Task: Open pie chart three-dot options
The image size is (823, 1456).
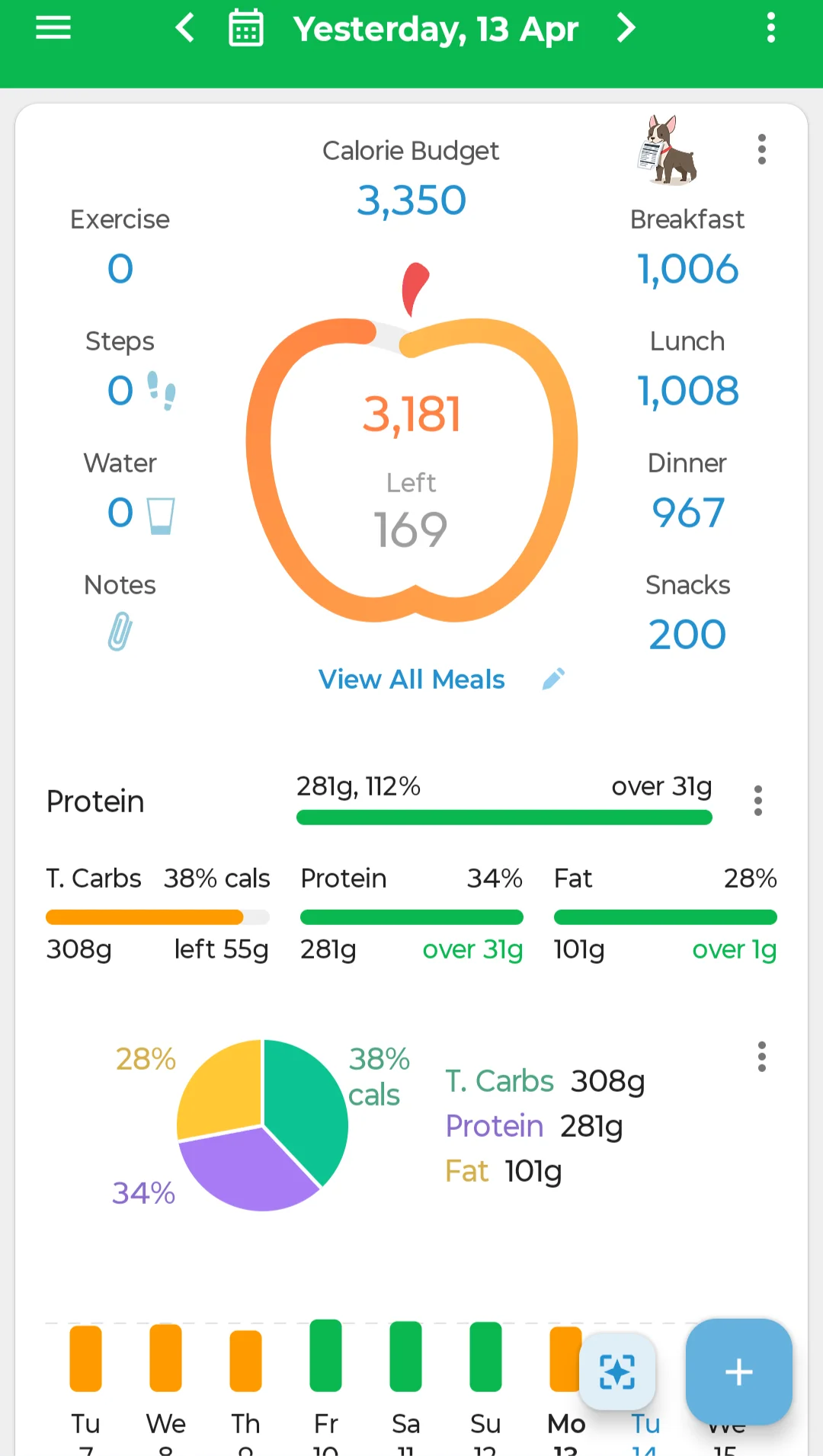Action: [x=761, y=1057]
